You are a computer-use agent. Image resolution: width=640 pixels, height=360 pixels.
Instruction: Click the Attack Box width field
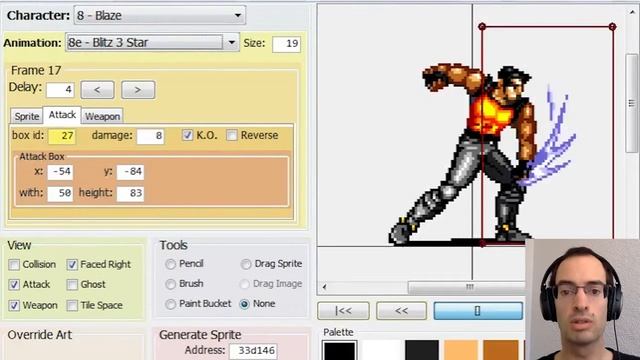click(x=60, y=193)
